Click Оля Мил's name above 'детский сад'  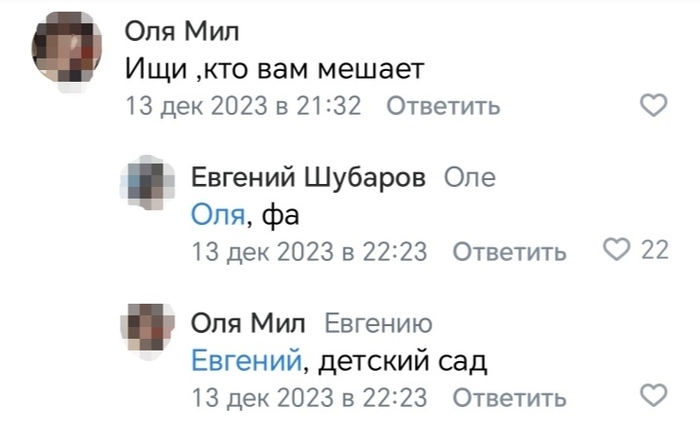(250, 322)
